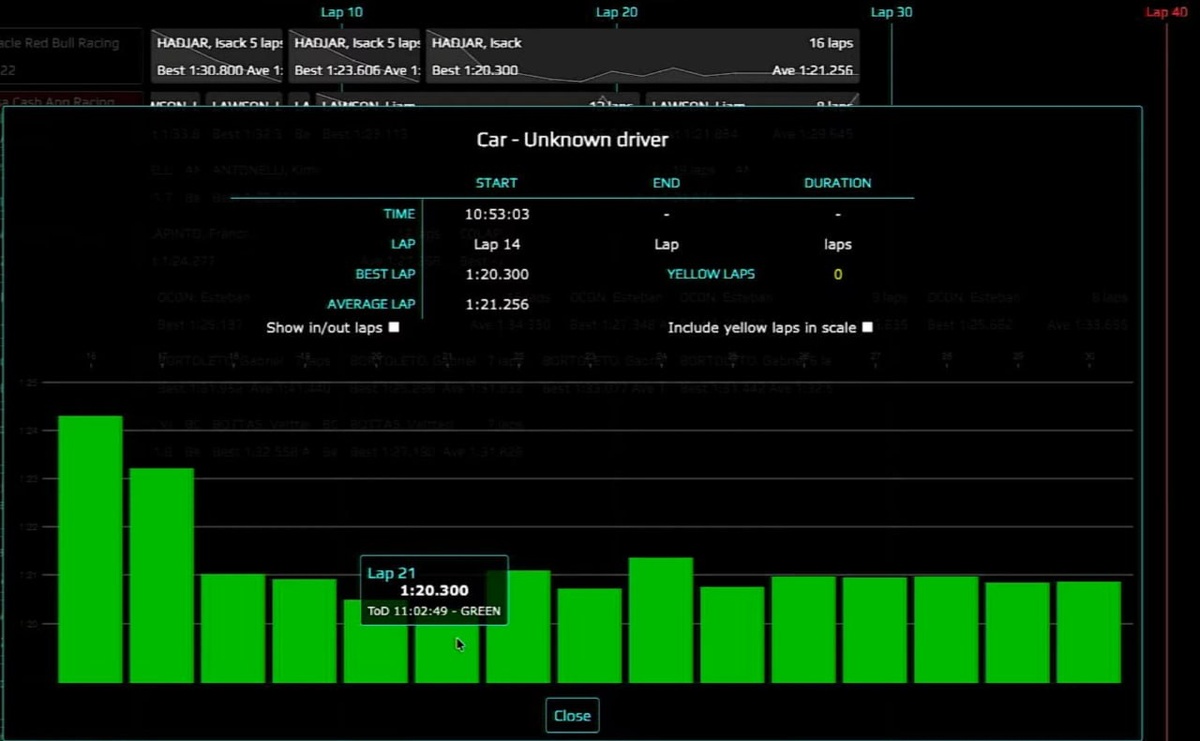This screenshot has width=1200, height=741.
Task: Click the lap 27 bar in chart
Action: coord(875,630)
